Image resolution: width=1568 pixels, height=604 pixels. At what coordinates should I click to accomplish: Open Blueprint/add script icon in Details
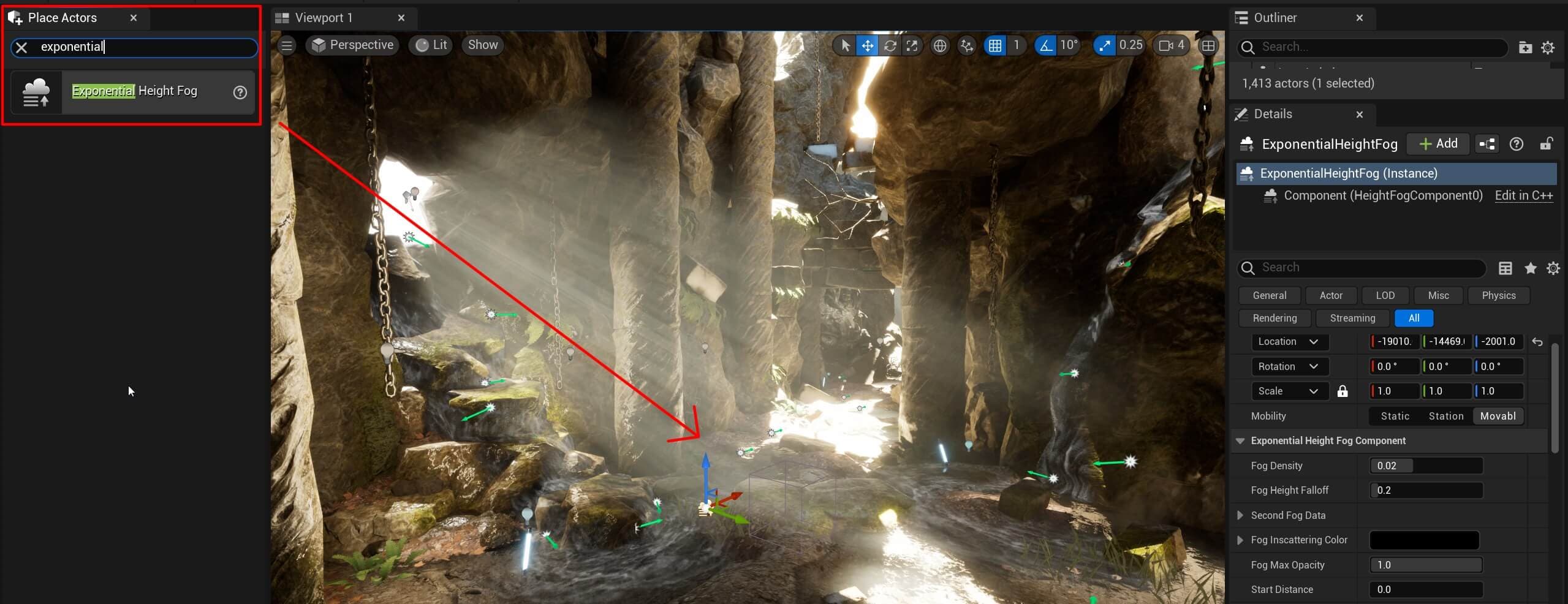[x=1487, y=144]
